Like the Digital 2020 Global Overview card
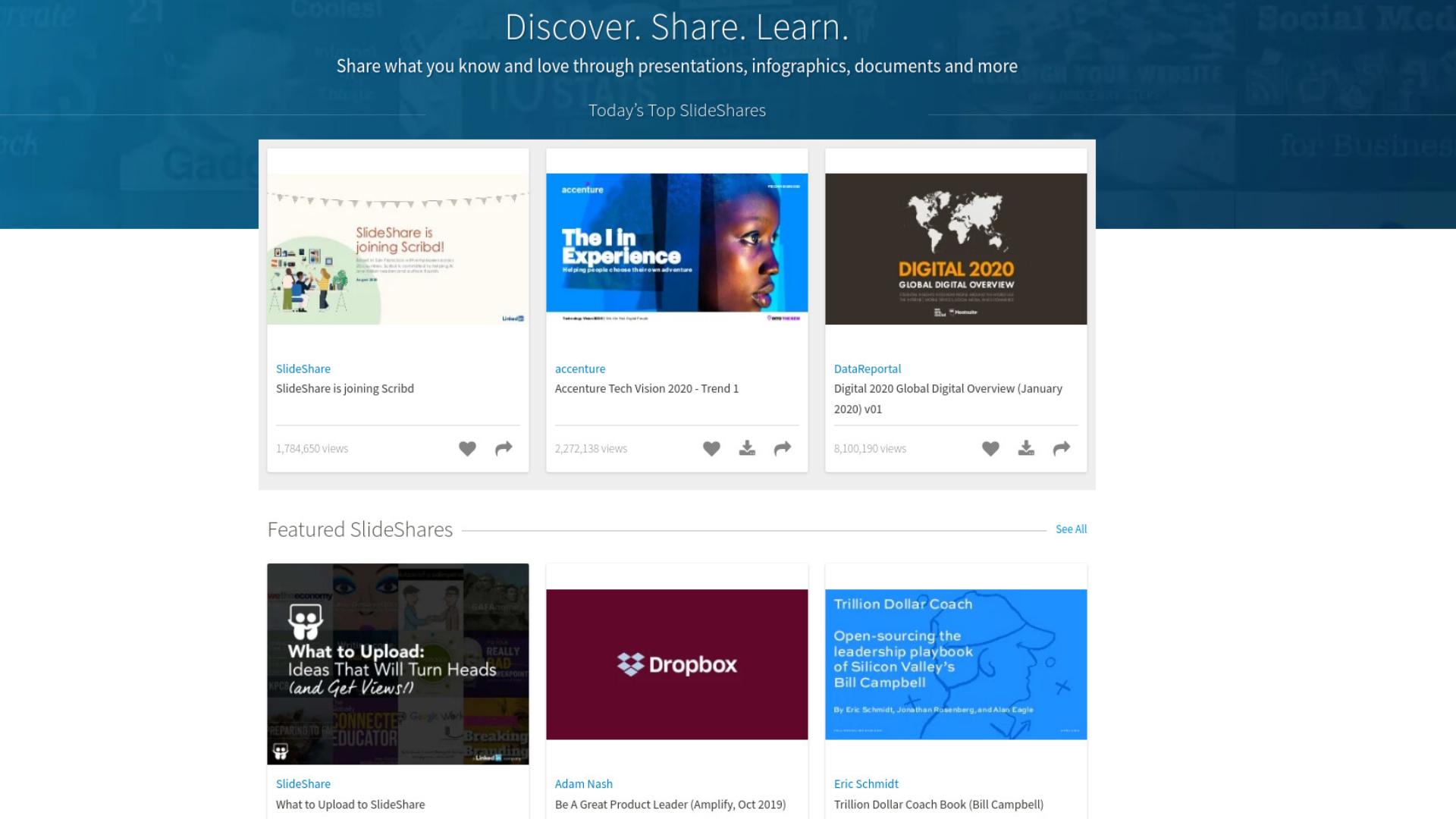This screenshot has height=819, width=1456. (x=990, y=449)
